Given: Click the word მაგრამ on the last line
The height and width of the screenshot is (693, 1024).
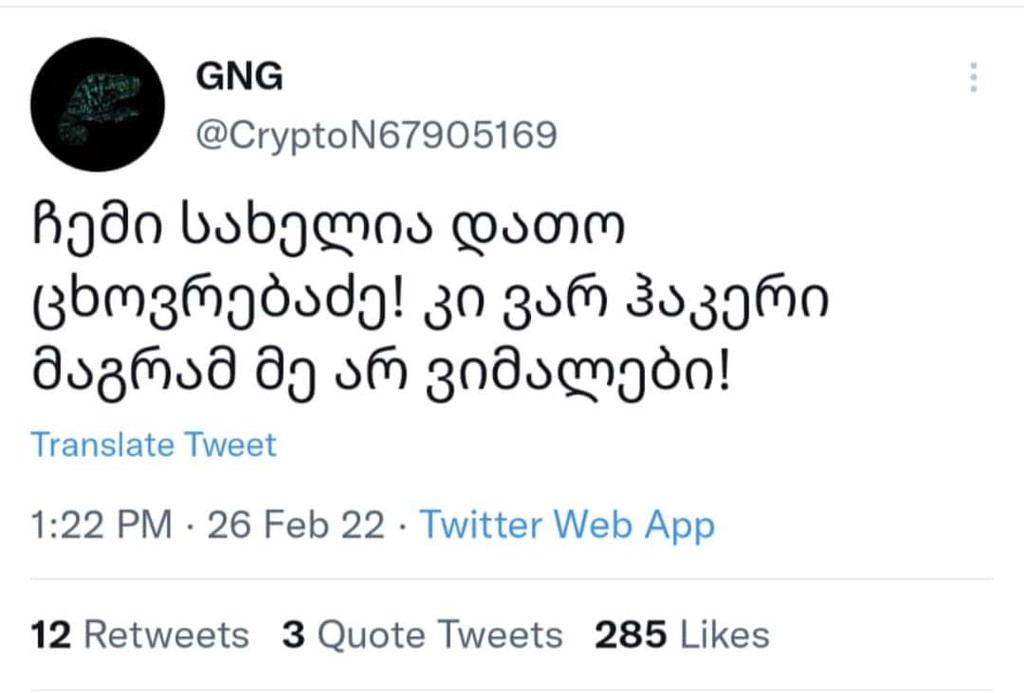Looking at the screenshot, I should pyautogui.click(x=134, y=377).
